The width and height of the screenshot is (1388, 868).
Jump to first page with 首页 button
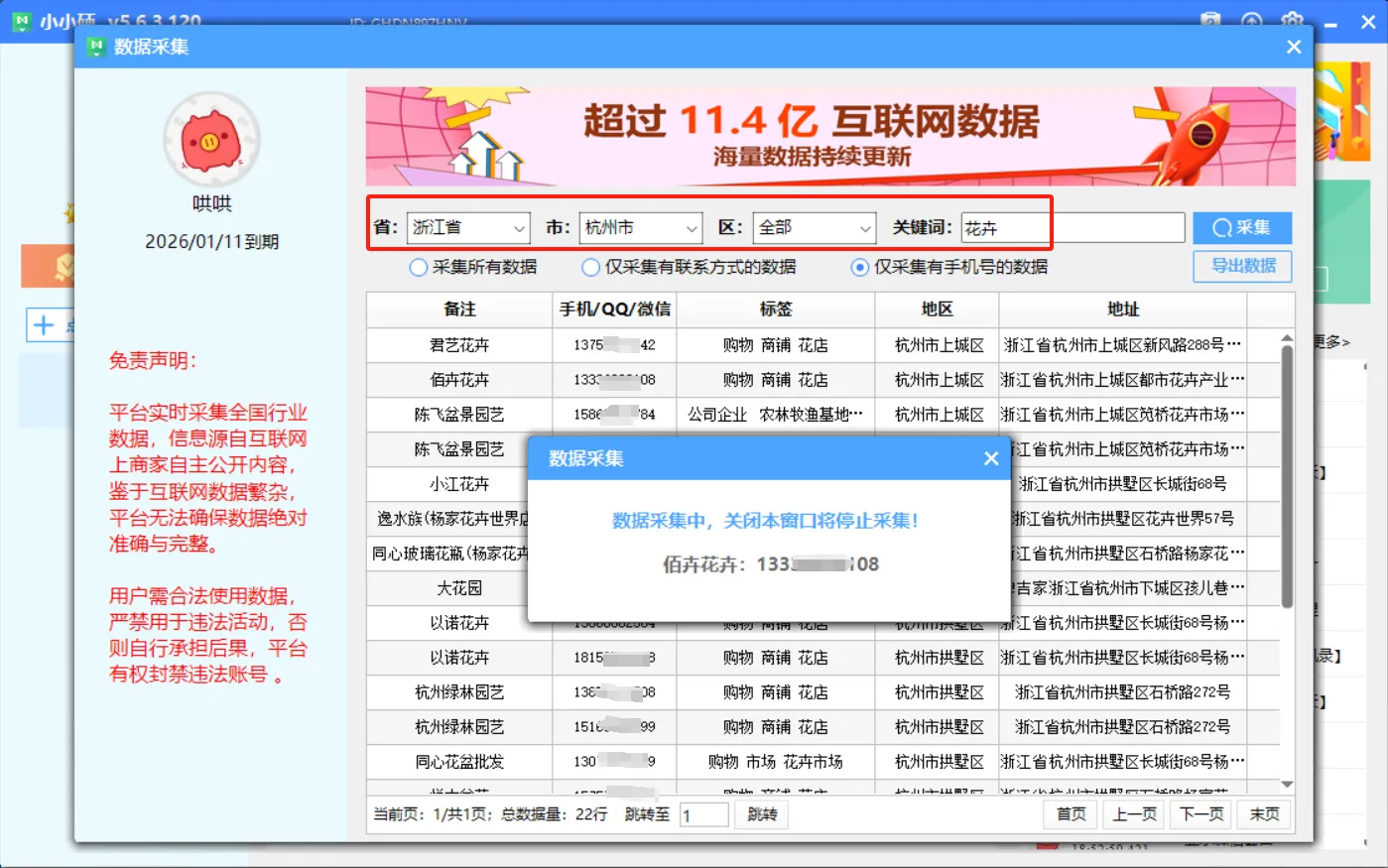[x=1070, y=813]
